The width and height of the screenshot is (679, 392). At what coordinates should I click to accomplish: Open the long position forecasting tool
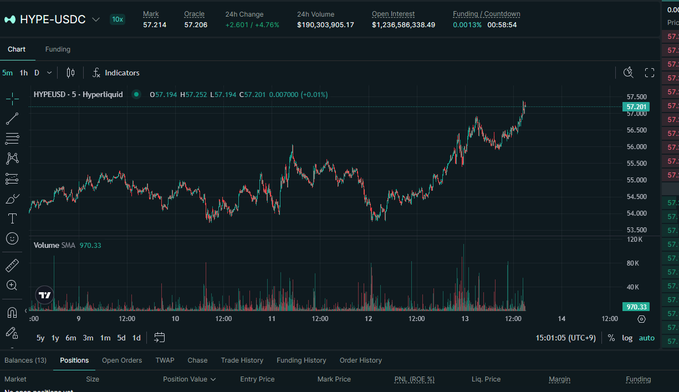(x=12, y=178)
